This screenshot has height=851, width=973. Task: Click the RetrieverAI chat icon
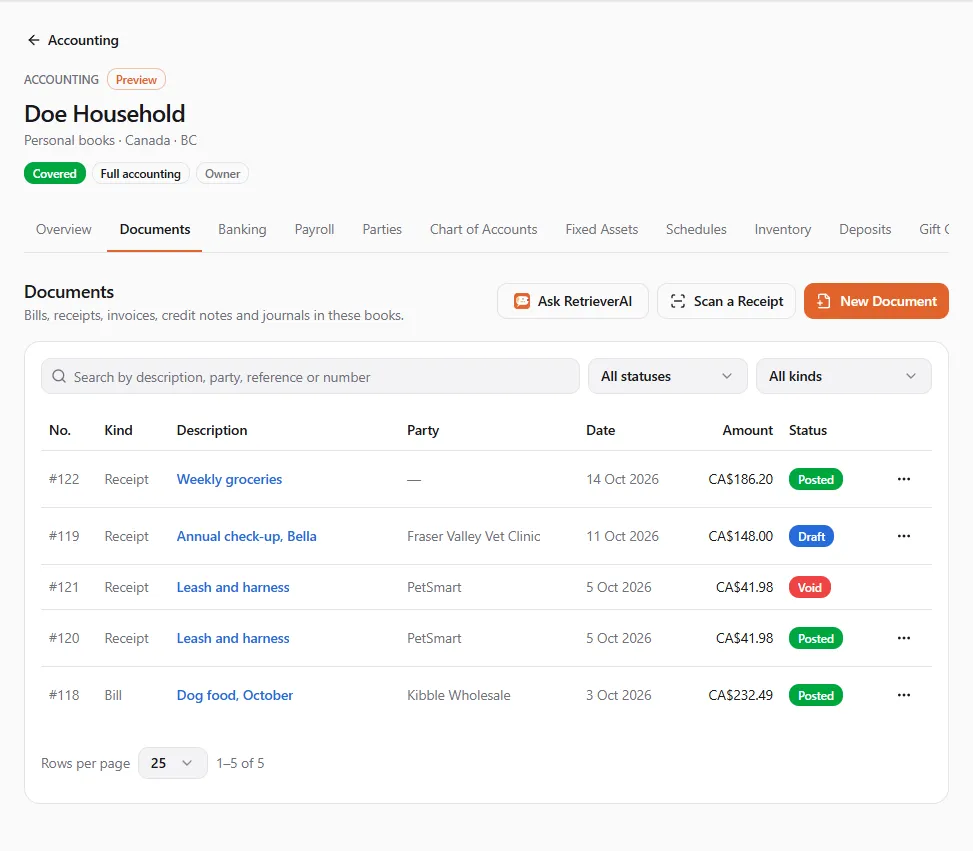(522, 302)
